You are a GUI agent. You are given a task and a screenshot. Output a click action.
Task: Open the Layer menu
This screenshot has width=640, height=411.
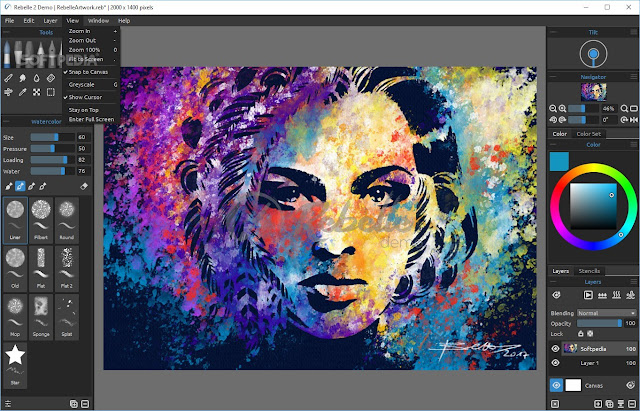(x=50, y=19)
